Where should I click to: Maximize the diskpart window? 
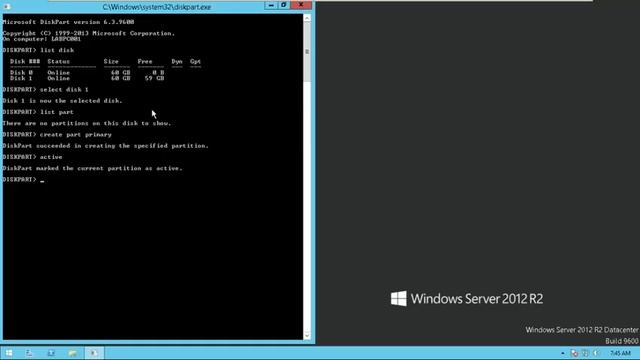(284, 5)
